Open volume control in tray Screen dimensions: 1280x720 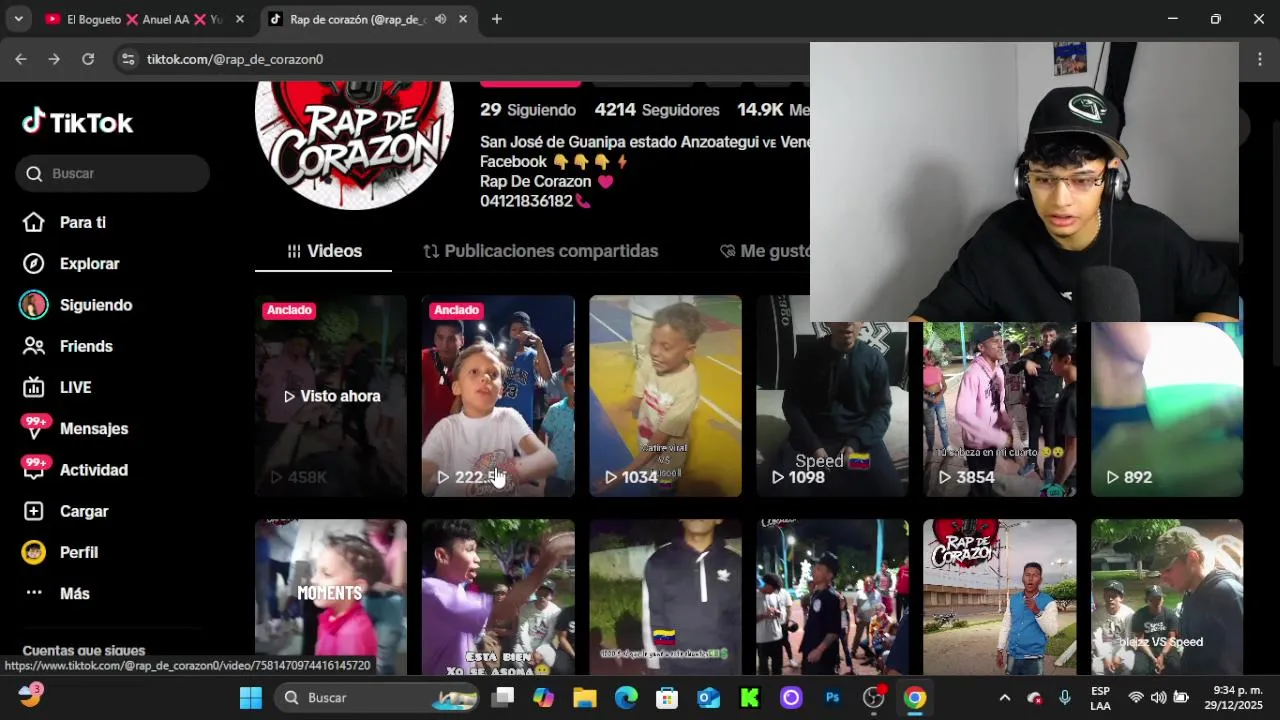1158,697
